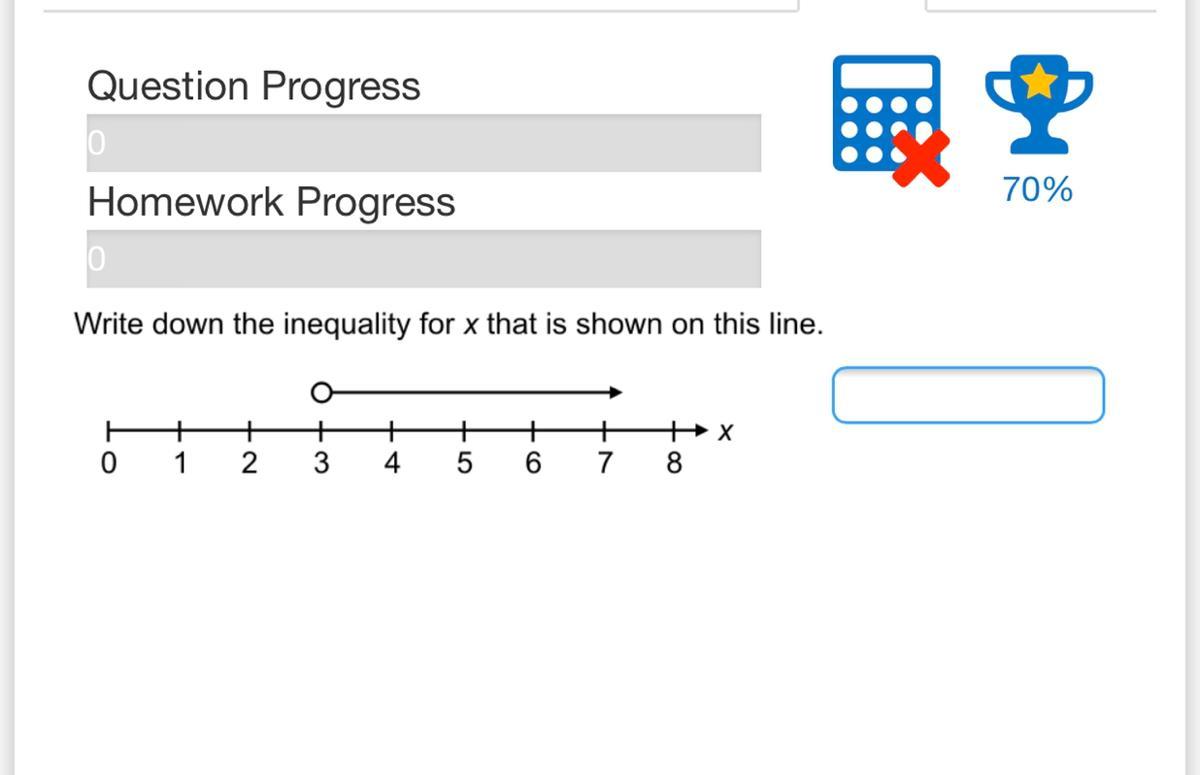The width and height of the screenshot is (1200, 775).
Task: Click the Homework Progress bar
Action: (424, 259)
